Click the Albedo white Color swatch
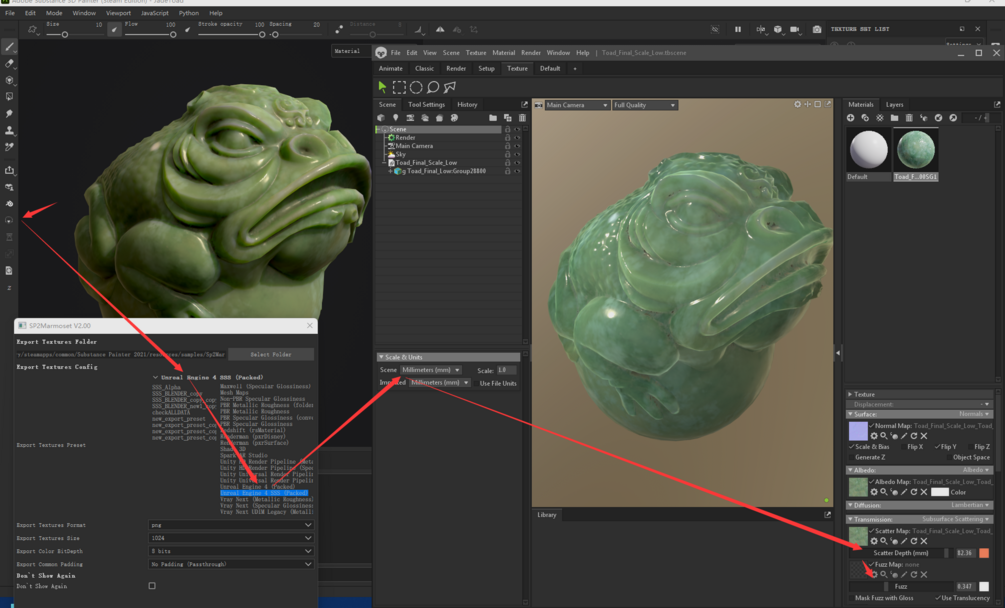This screenshot has width=1005, height=608. (940, 492)
